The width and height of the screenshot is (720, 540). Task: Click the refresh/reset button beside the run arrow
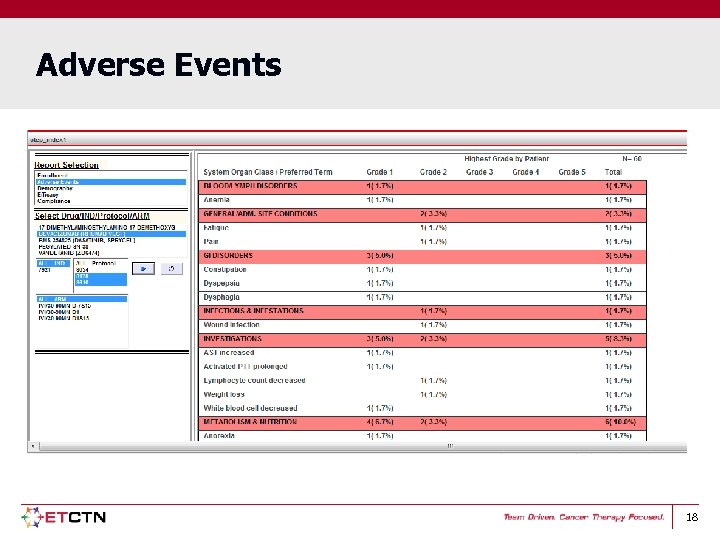172,269
